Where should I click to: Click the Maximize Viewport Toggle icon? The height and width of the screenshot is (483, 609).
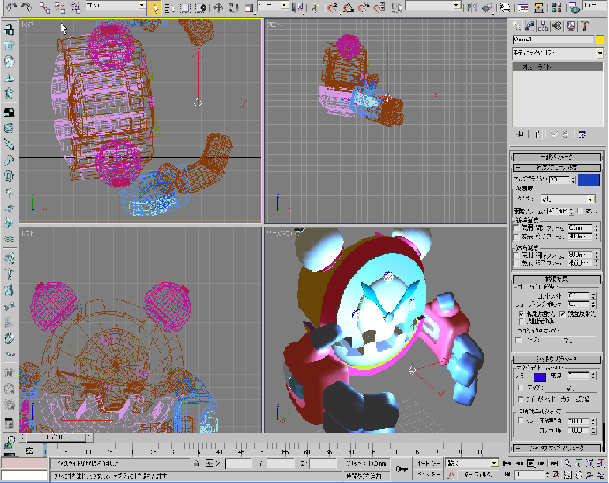(x=601, y=474)
